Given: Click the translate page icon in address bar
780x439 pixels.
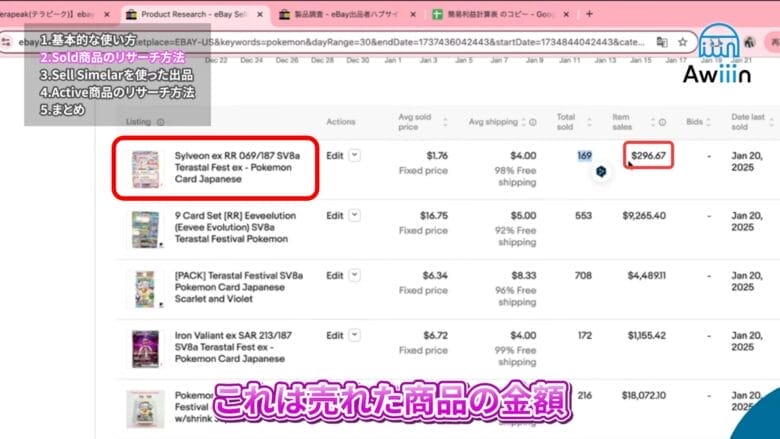Looking at the screenshot, I should coord(662,42).
